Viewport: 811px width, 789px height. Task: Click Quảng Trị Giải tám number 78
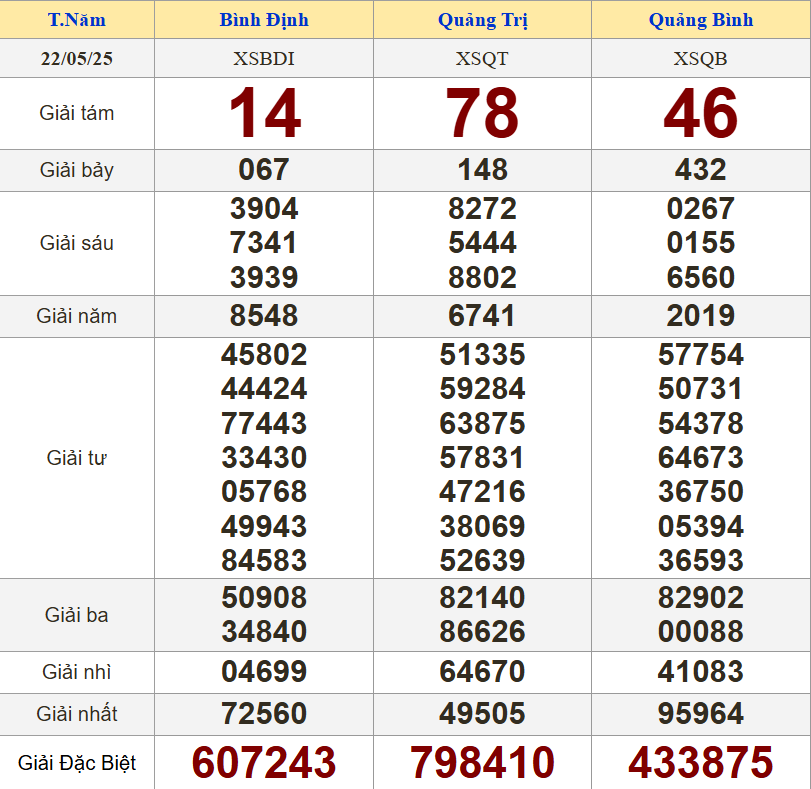coord(482,113)
